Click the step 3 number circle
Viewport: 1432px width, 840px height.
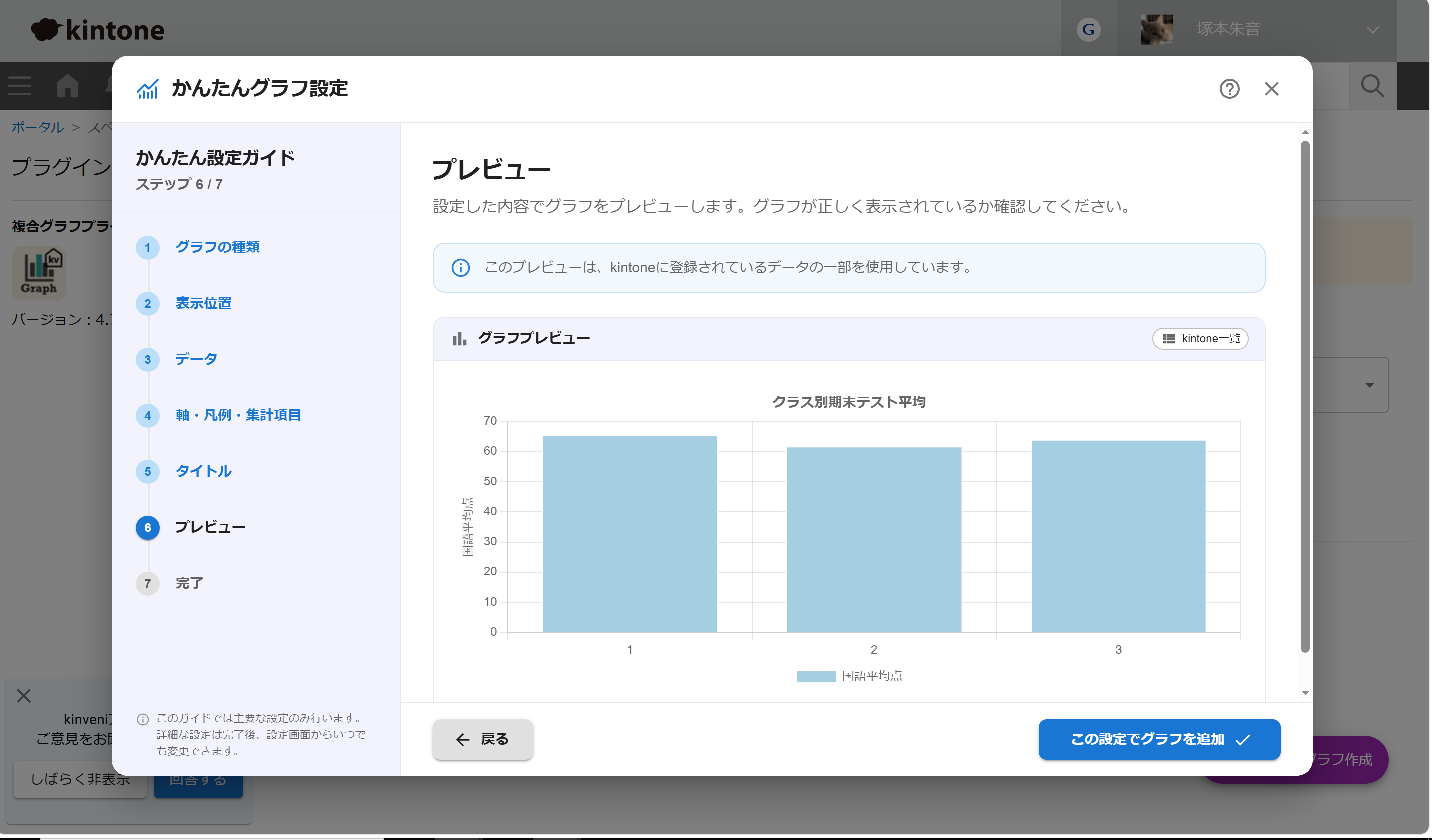(x=148, y=360)
